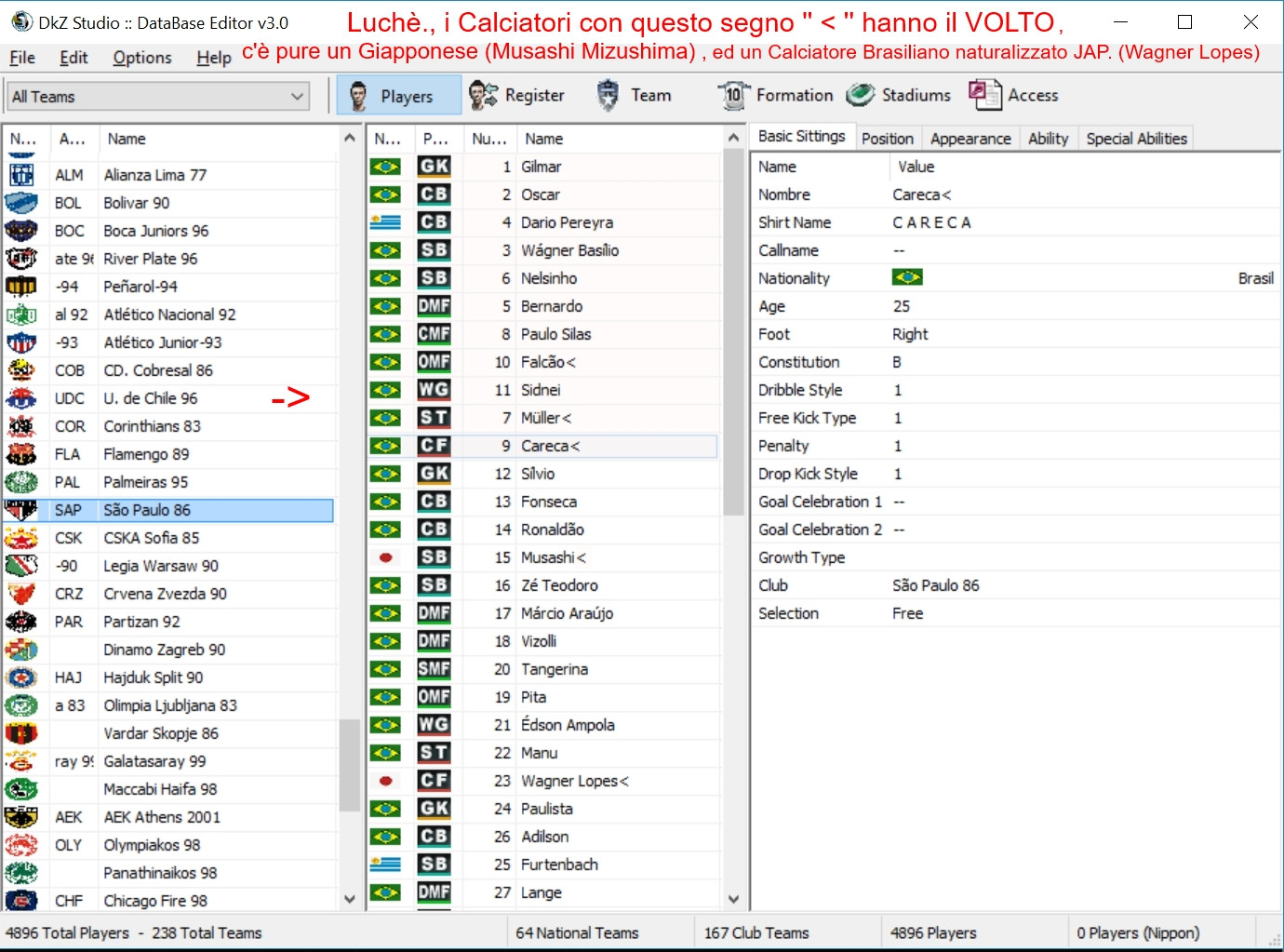Switch to the Ability tab

click(1048, 139)
